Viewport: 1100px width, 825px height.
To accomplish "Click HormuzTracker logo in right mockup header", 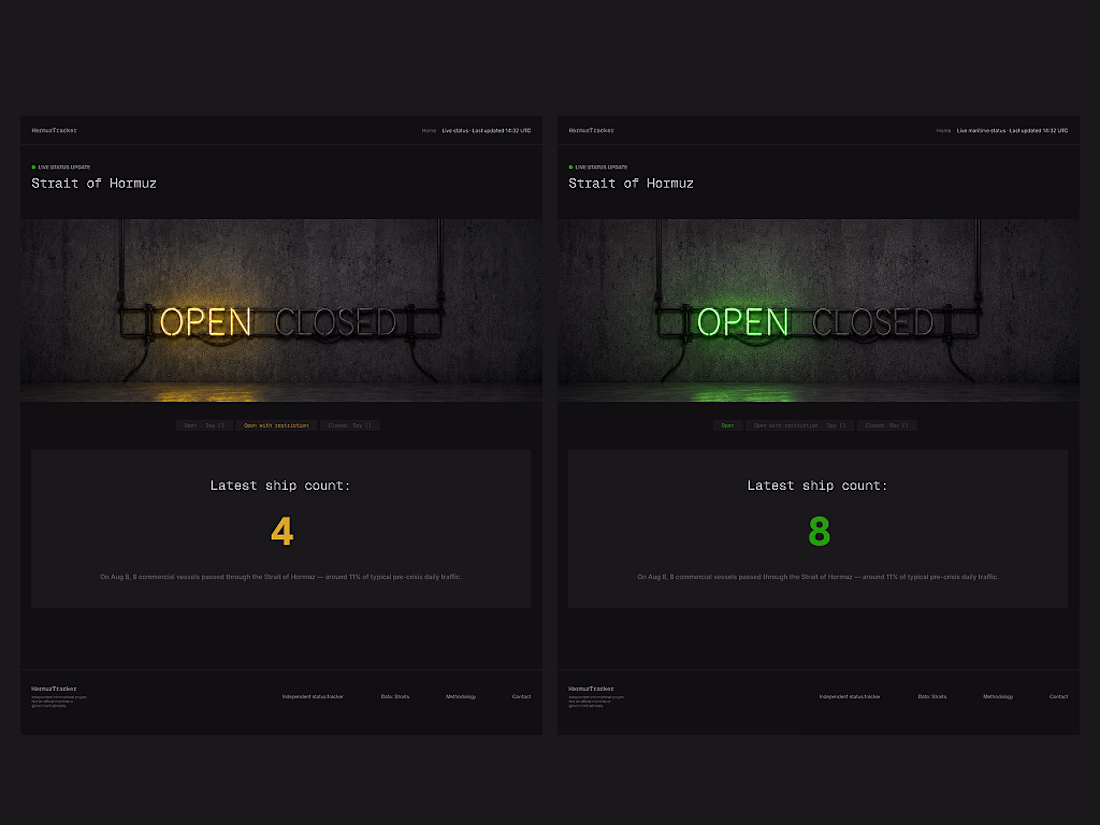I will click(x=591, y=130).
